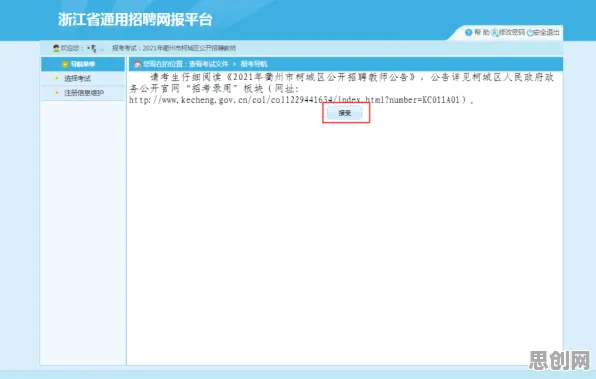Click 查看考试文件 in the breadcrumb
The height and width of the screenshot is (379, 596).
click(209, 64)
